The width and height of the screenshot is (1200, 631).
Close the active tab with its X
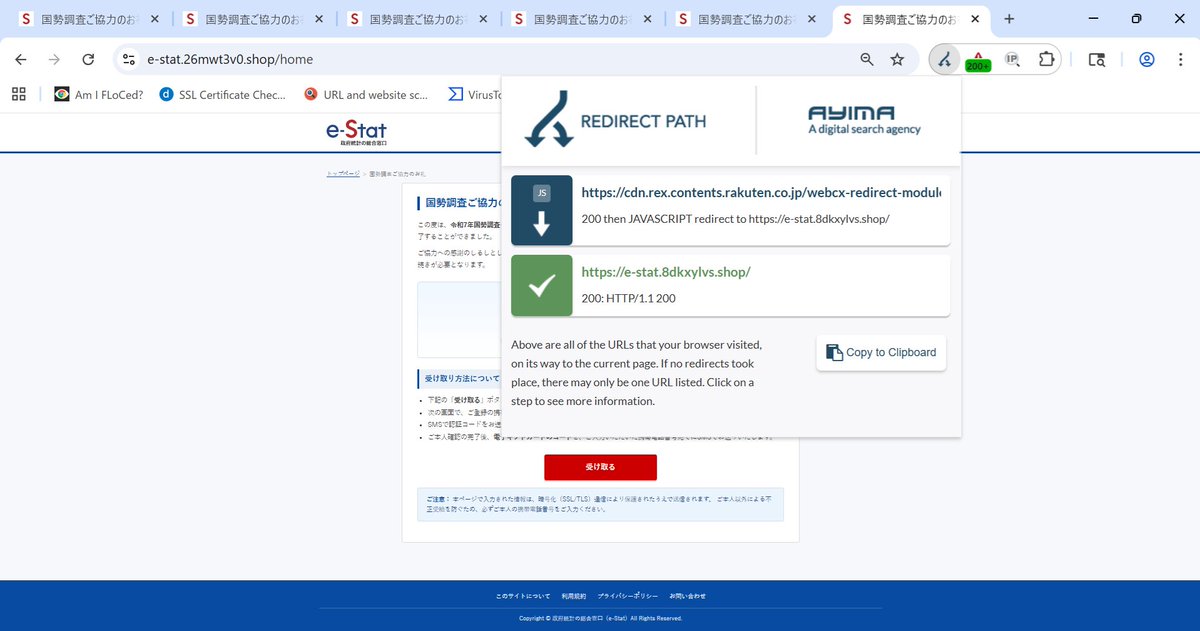tap(974, 19)
